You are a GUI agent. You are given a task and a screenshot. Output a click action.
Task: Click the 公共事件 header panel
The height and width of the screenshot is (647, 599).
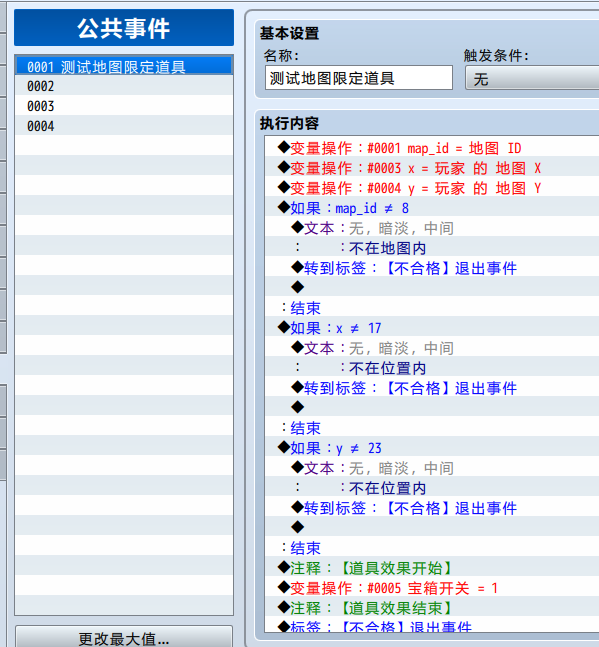coord(124,28)
